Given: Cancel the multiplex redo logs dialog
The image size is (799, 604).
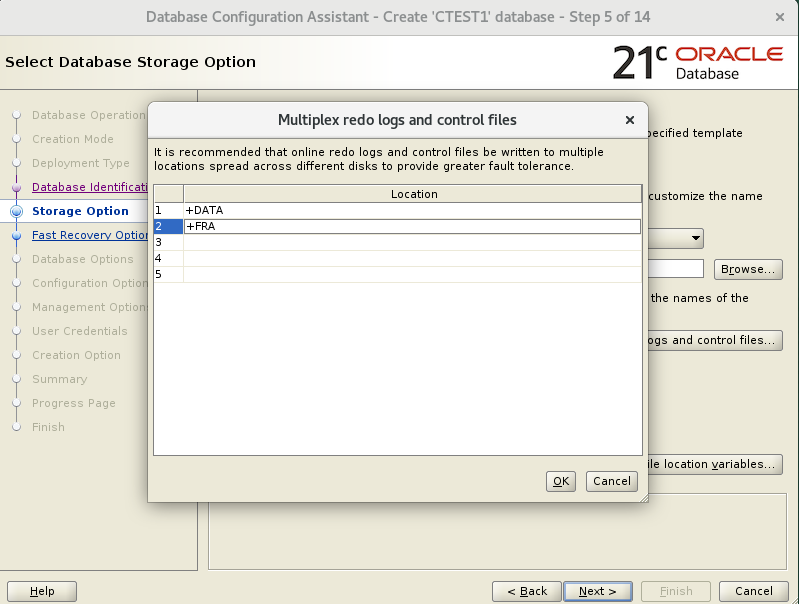Looking at the screenshot, I should point(611,481).
